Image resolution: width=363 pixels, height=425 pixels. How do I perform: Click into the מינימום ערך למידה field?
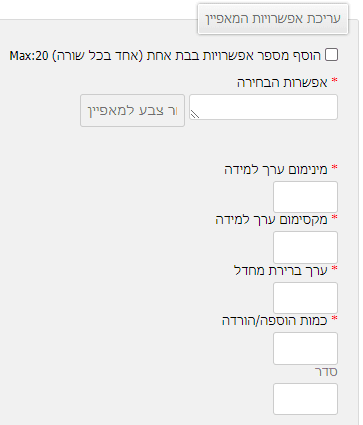coord(305,197)
